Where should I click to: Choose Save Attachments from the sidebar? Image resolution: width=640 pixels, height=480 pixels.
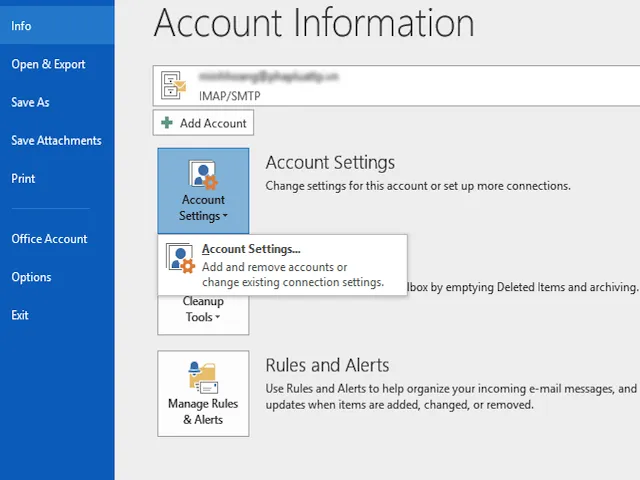click(56, 140)
